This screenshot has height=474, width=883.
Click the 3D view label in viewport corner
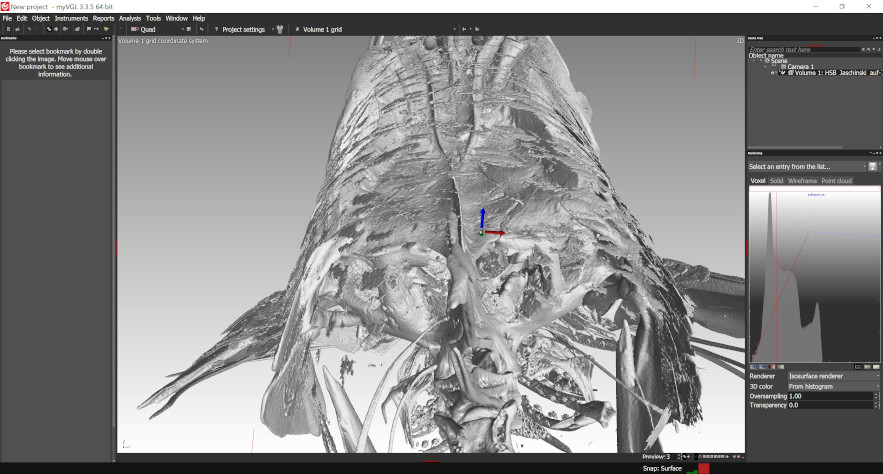click(740, 41)
